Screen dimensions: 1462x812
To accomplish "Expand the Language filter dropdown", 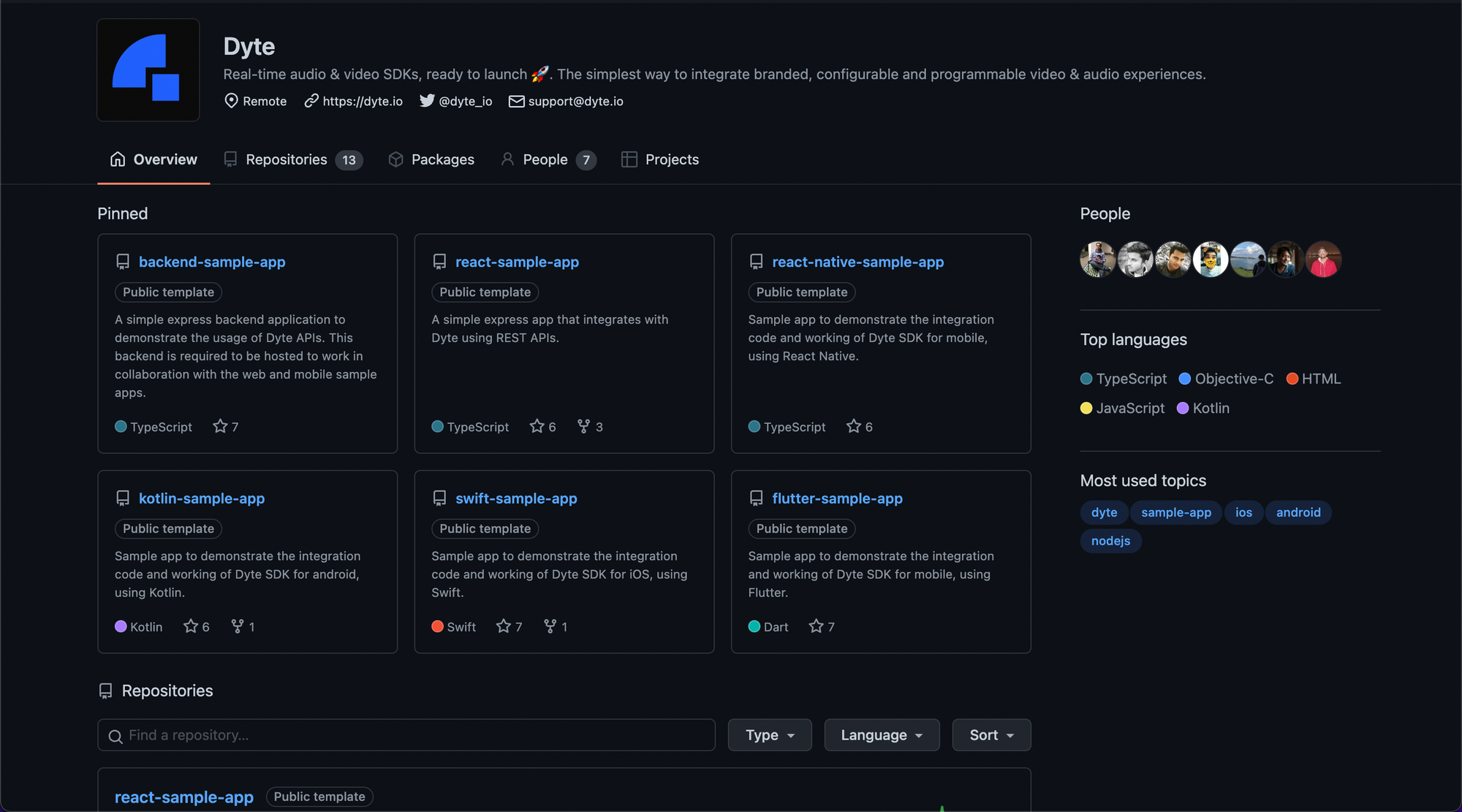I will pyautogui.click(x=882, y=735).
